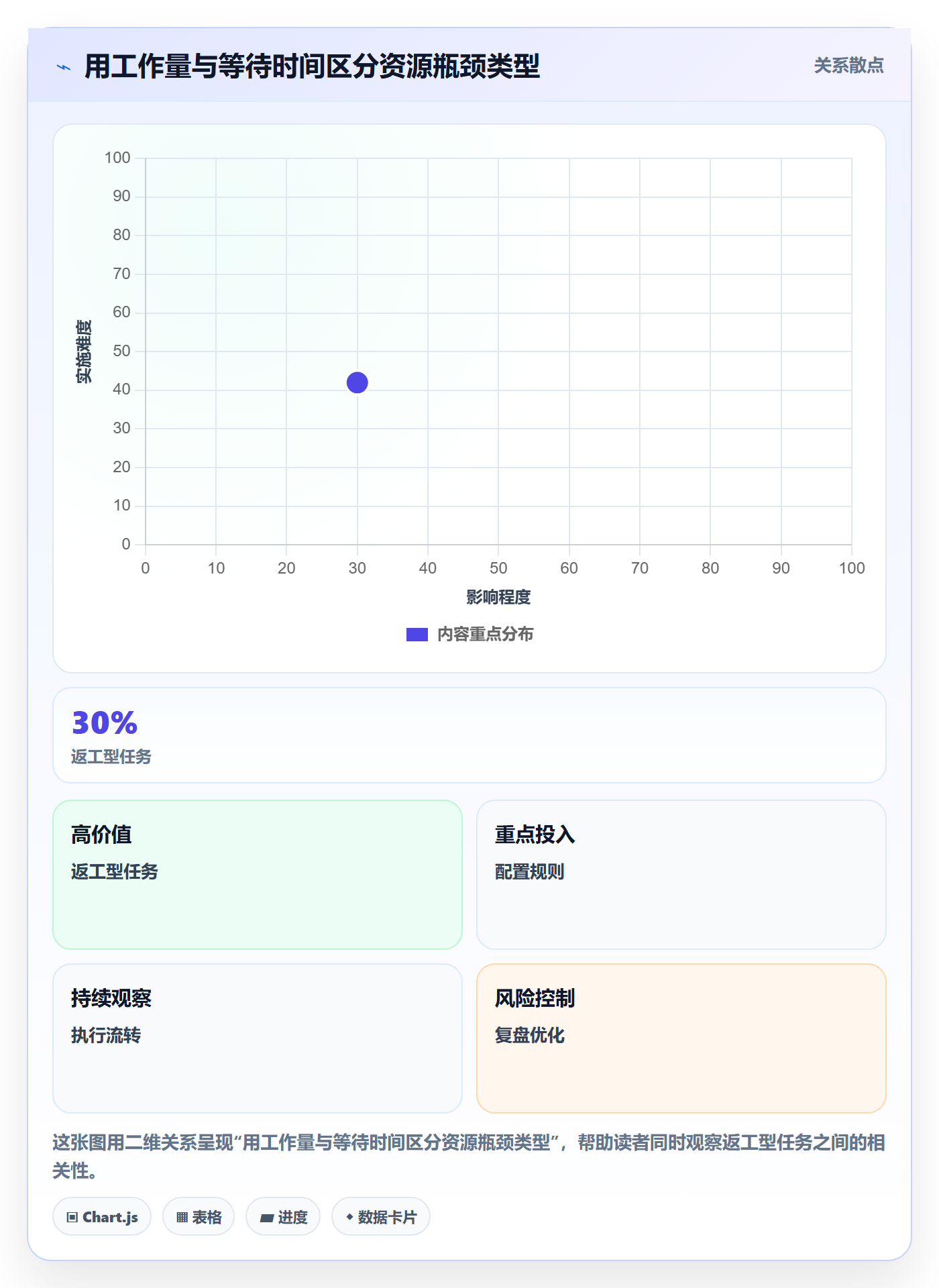
Task: Toggle the 内容重点分布 legend swatch
Action: coord(417,635)
